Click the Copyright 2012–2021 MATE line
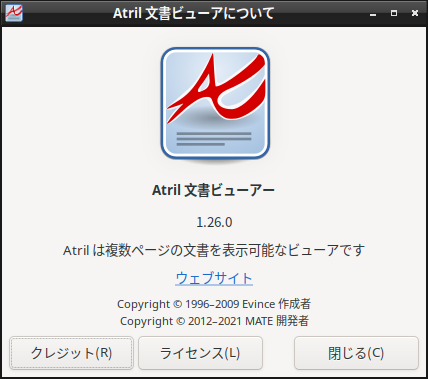Image resolution: width=428 pixels, height=379 pixels. [x=214, y=321]
